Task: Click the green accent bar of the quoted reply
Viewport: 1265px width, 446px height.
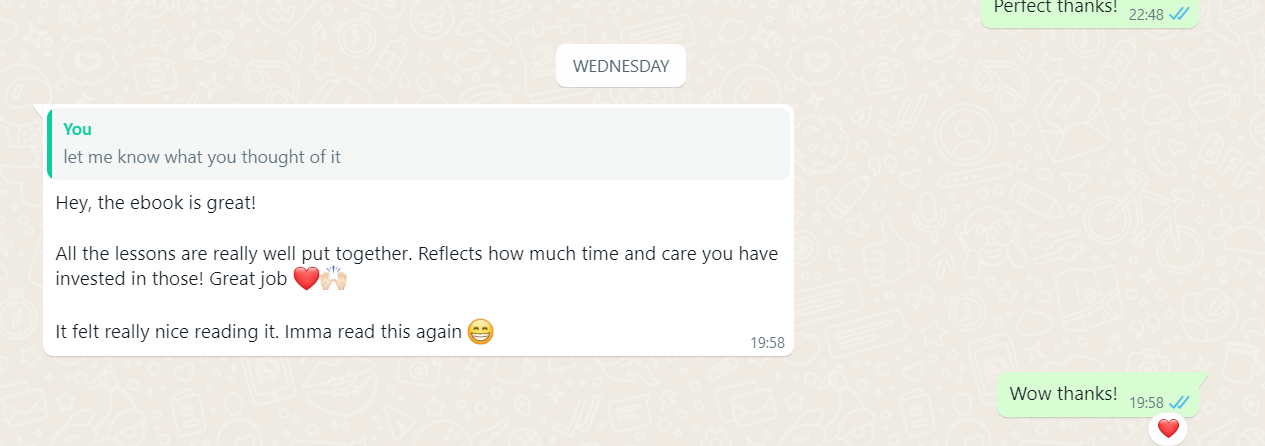Action: pyautogui.click(x=49, y=144)
